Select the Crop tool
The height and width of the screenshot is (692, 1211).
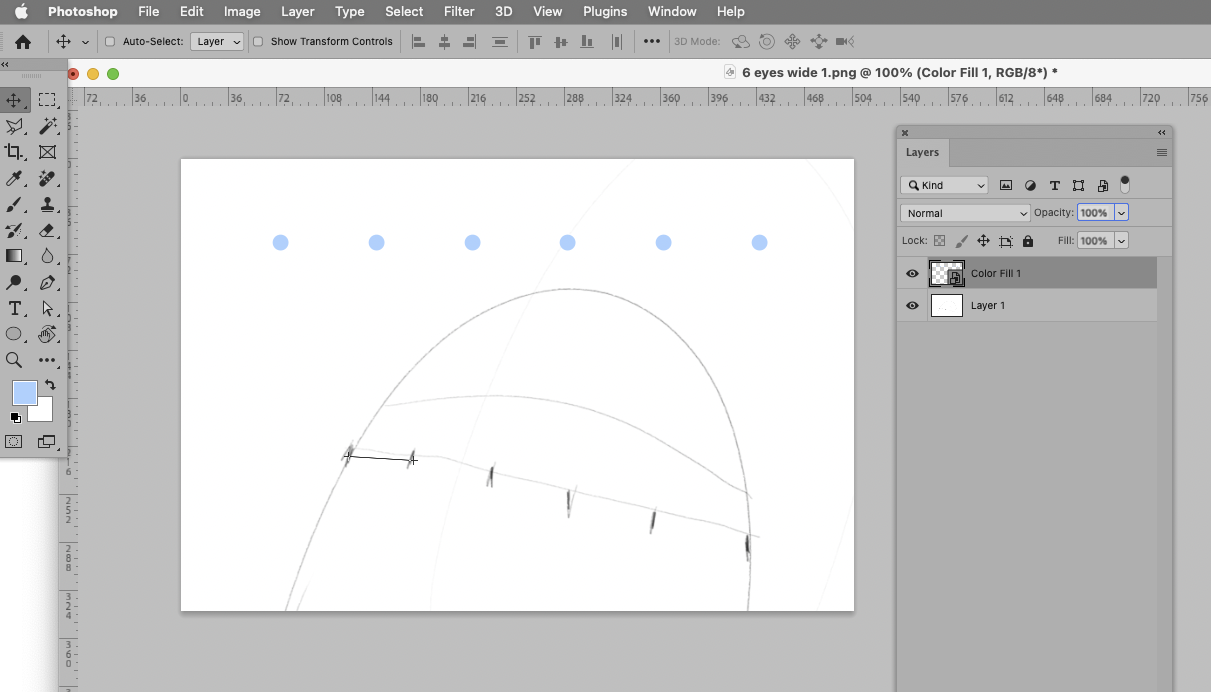[15, 152]
